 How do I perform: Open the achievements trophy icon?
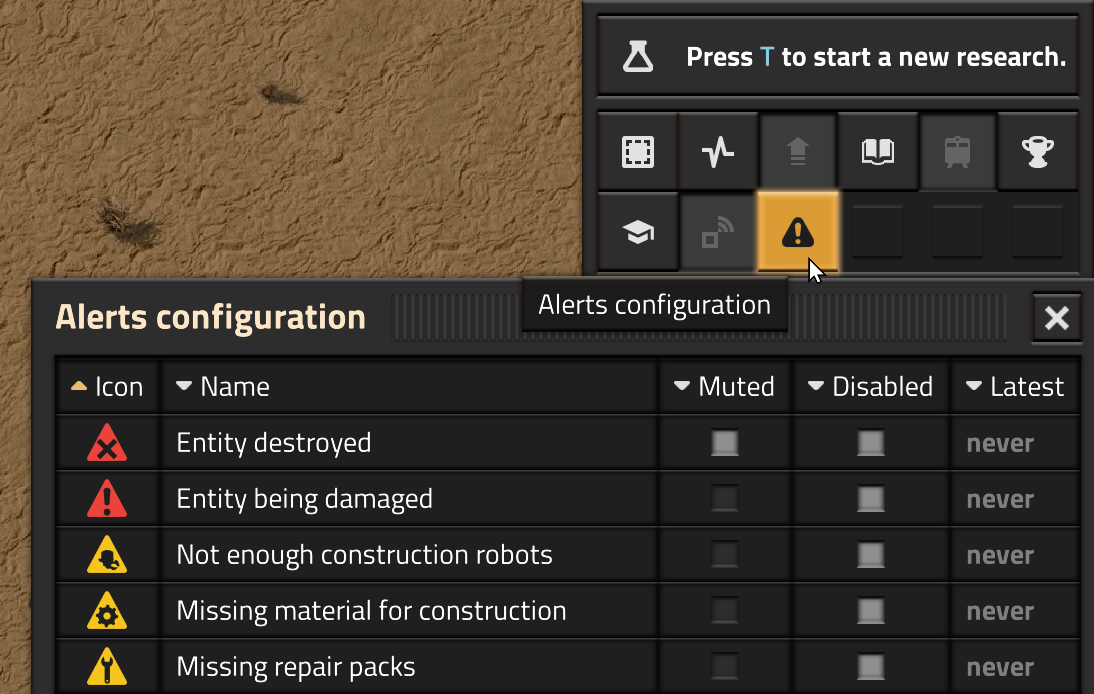(1037, 151)
